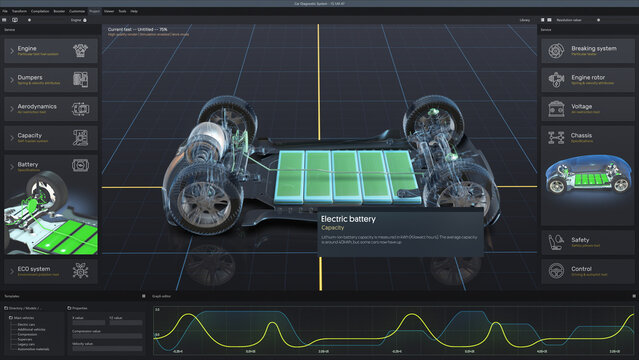Open the Breaking system card
The height and width of the screenshot is (360, 639).
tap(588, 51)
